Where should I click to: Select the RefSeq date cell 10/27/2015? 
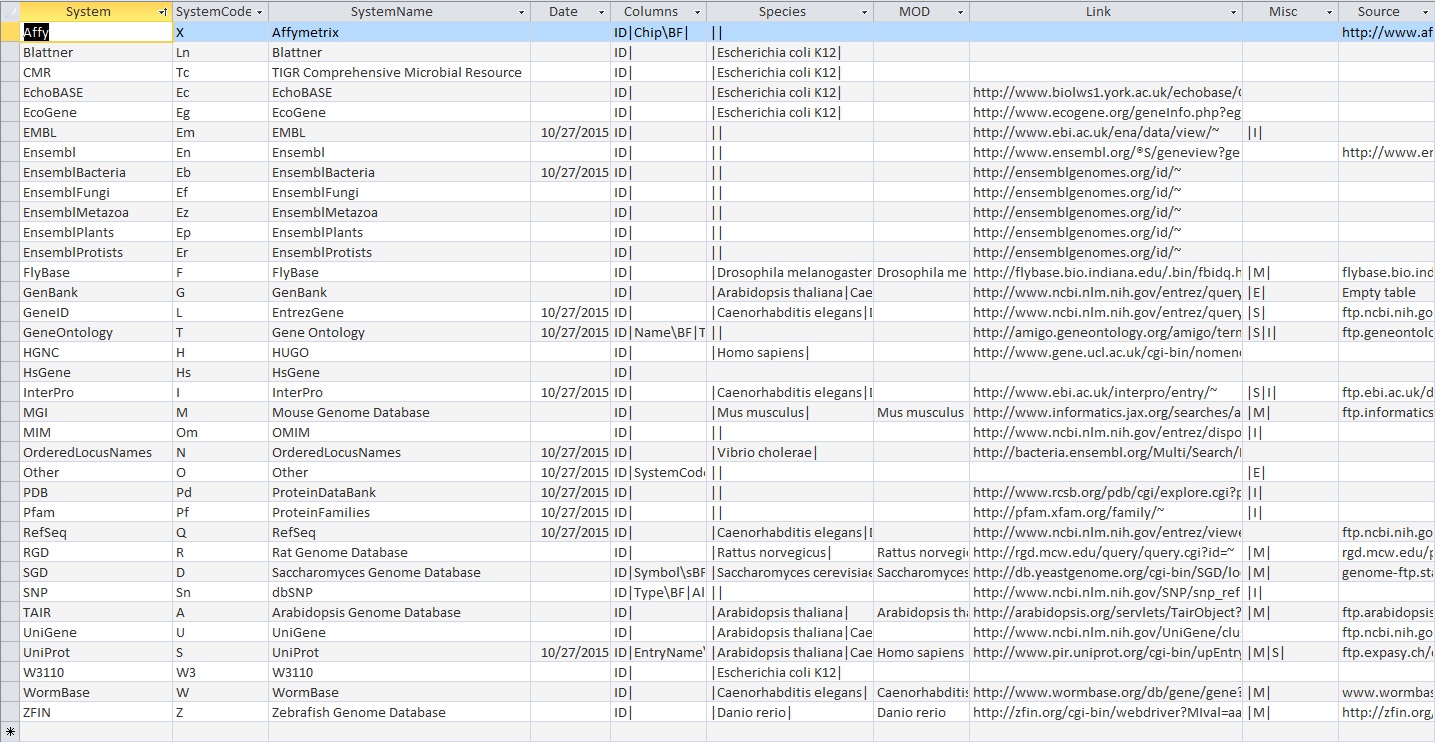(x=571, y=532)
